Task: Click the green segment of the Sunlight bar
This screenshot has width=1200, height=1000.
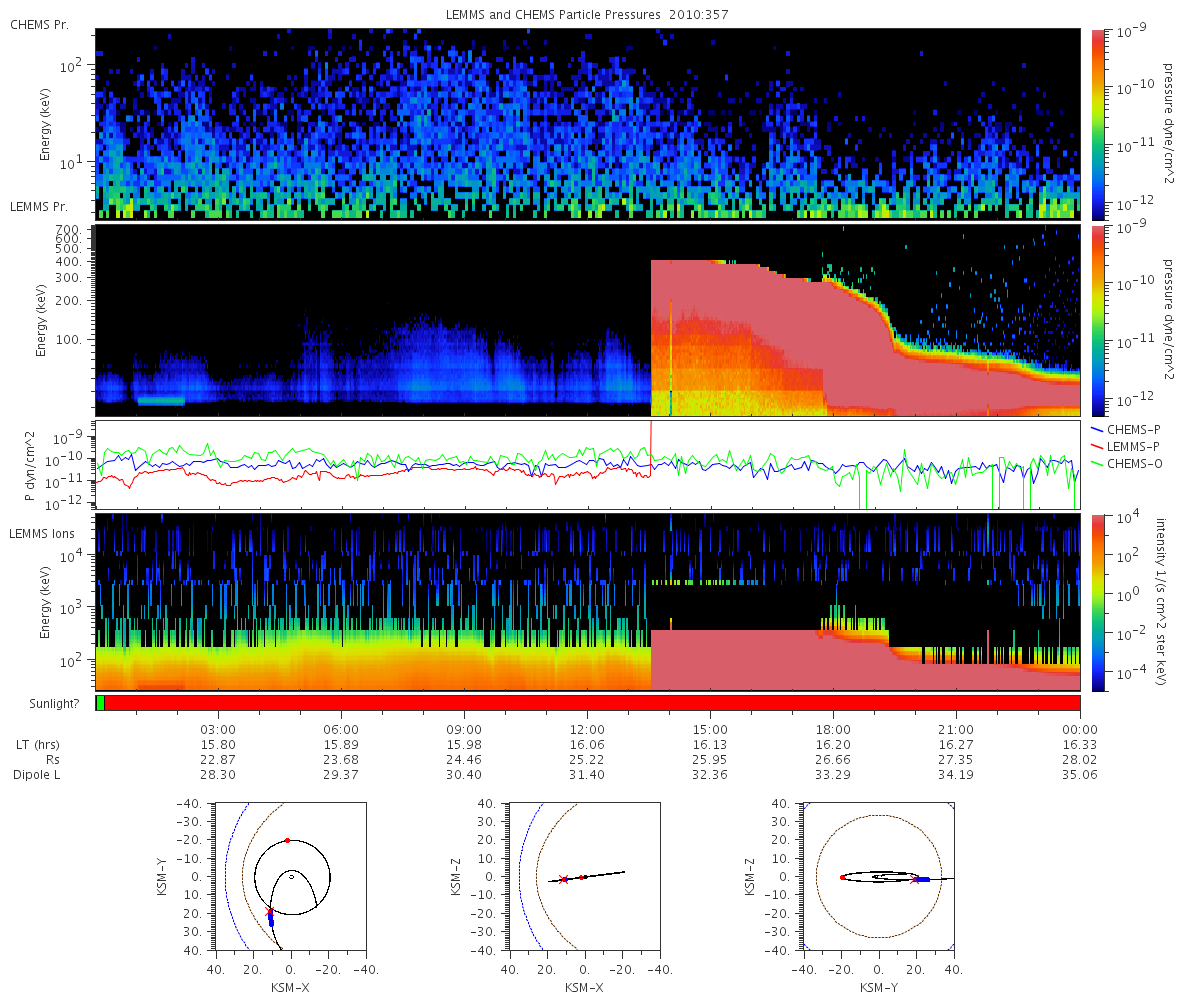Action: tap(100, 703)
